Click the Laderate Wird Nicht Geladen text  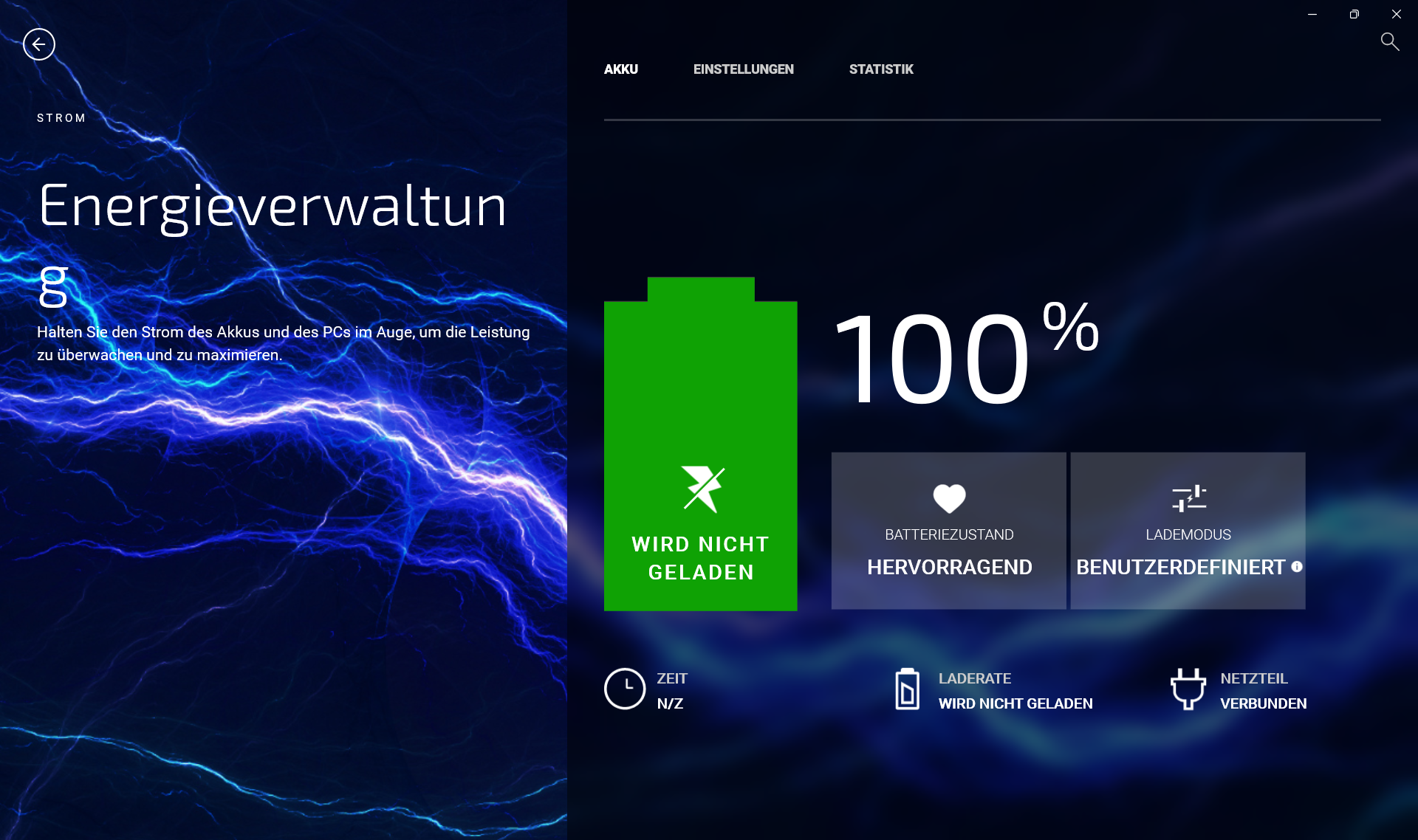point(1015,703)
